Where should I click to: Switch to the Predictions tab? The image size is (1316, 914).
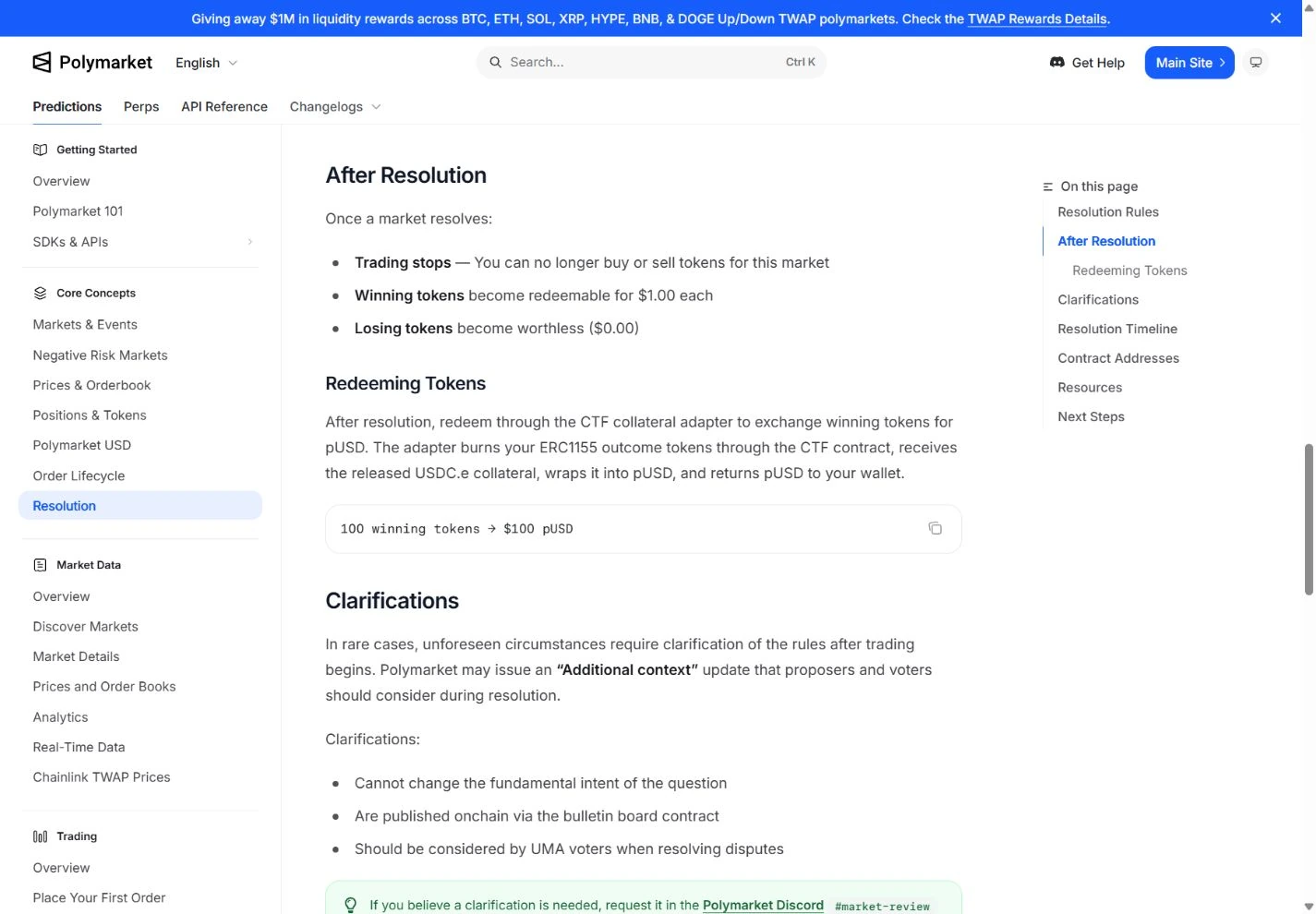tap(67, 107)
